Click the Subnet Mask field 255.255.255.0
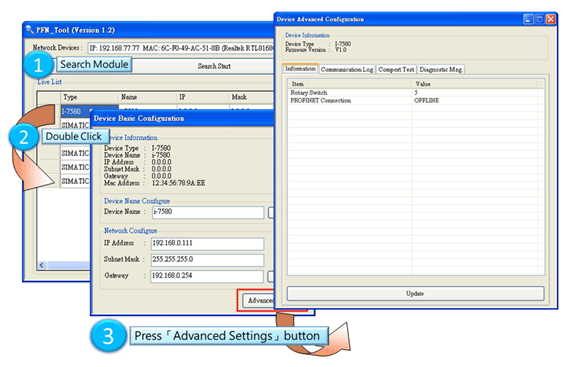The height and width of the screenshot is (367, 571). (x=208, y=260)
